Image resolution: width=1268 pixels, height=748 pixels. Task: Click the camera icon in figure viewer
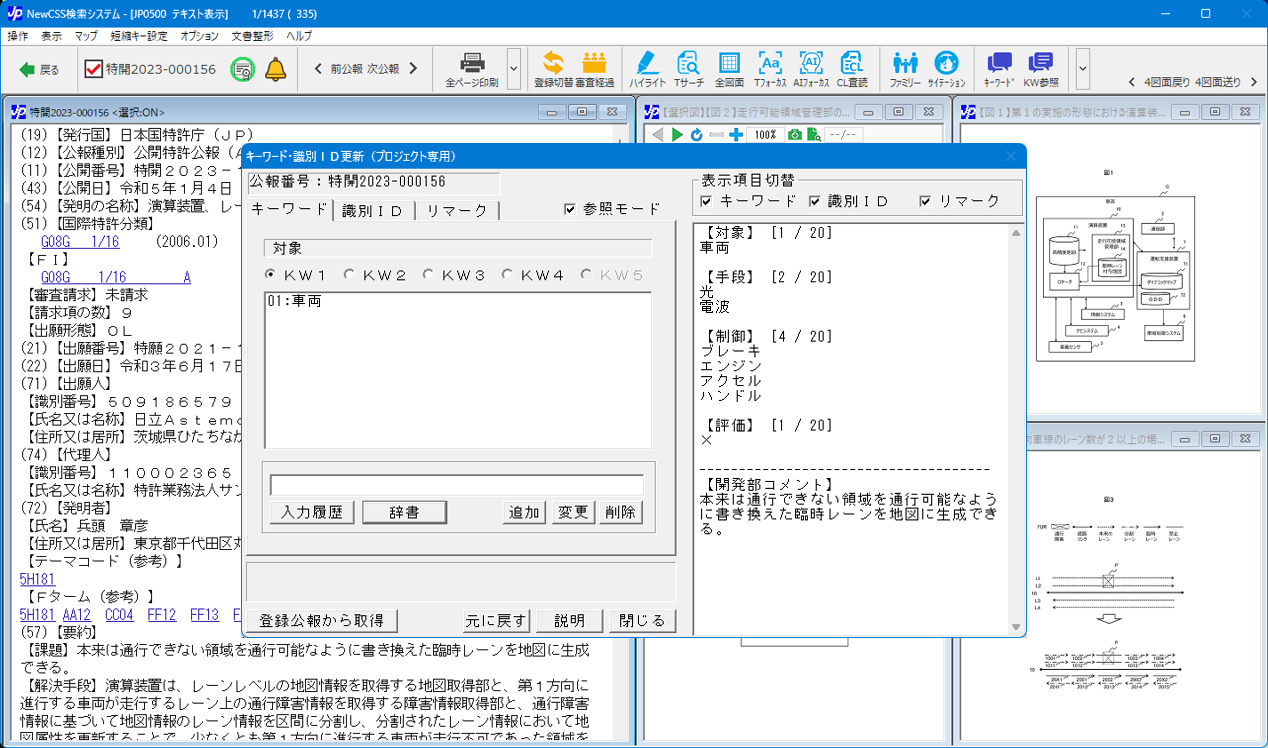point(795,134)
